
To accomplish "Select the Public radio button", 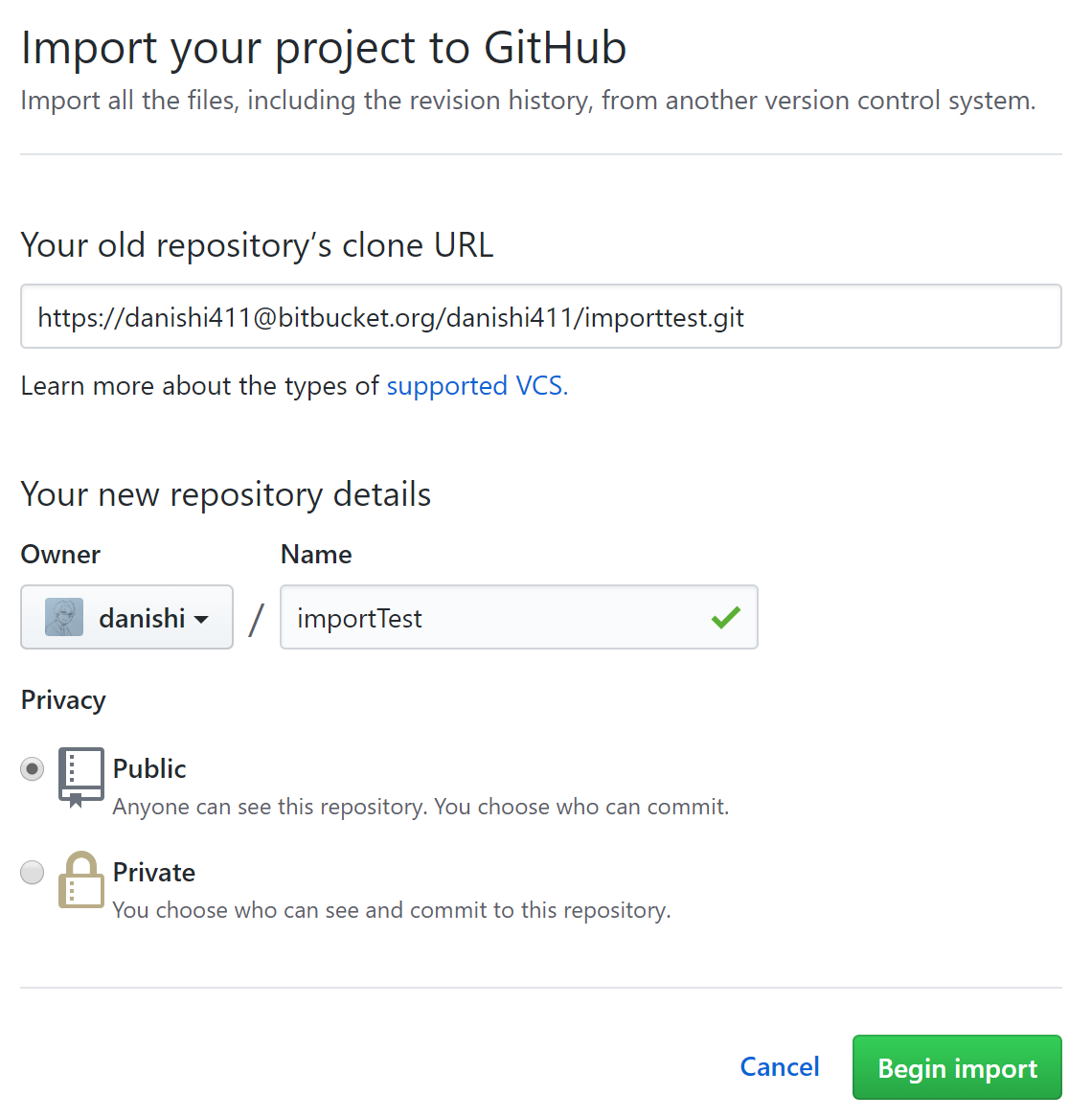I will pos(32,769).
